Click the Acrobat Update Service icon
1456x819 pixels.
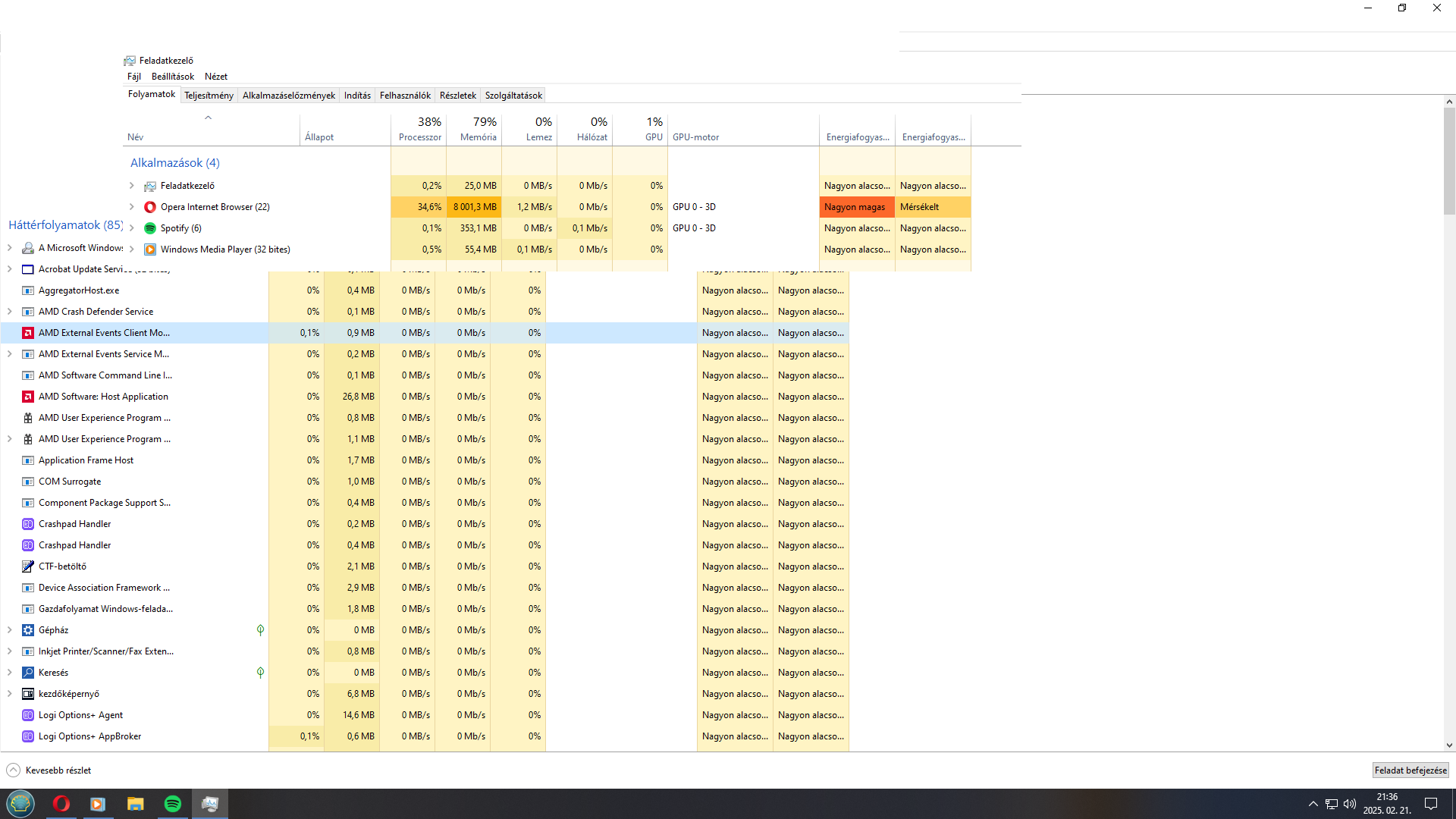coord(28,269)
